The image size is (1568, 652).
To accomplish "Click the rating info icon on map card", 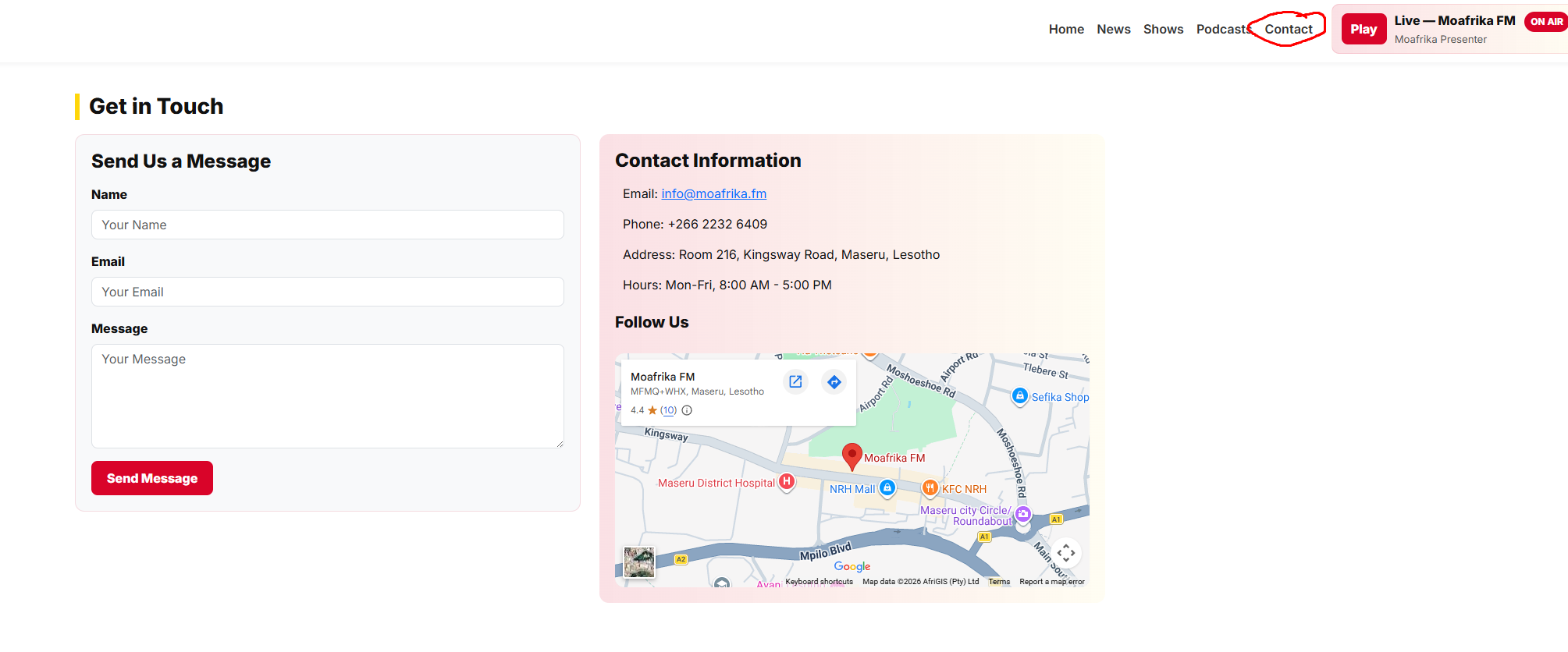I will (687, 410).
